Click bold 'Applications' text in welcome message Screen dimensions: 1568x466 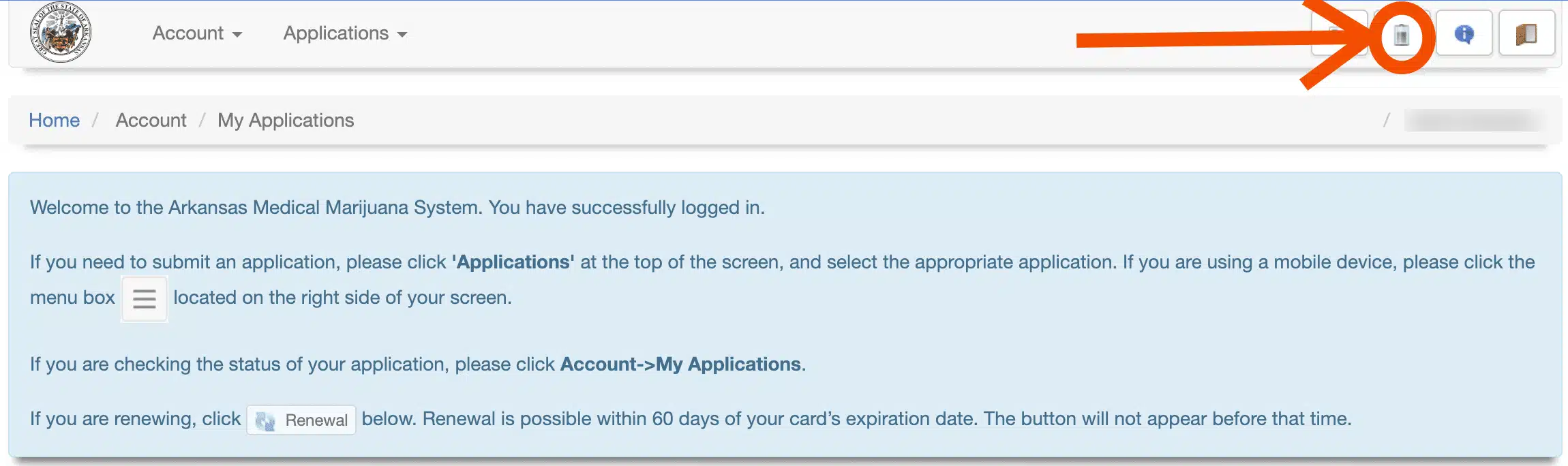[x=513, y=262]
